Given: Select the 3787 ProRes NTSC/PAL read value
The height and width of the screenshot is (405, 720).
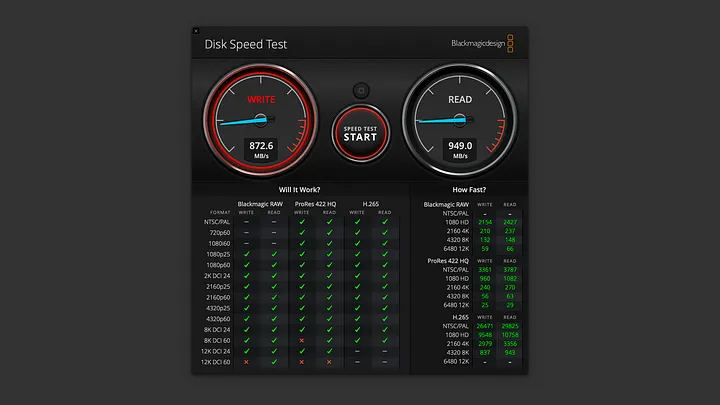Looking at the screenshot, I should [510, 270].
